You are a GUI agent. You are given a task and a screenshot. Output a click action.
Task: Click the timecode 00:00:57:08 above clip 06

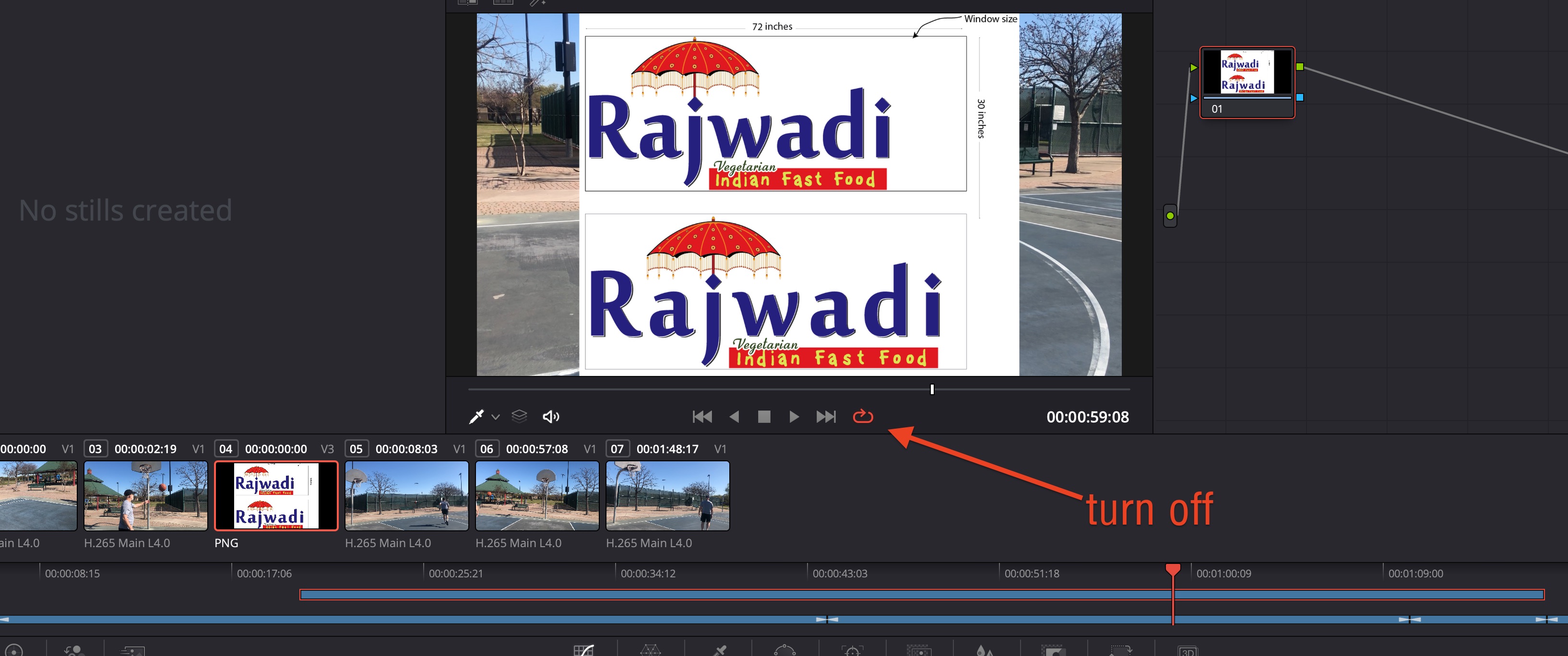click(537, 449)
